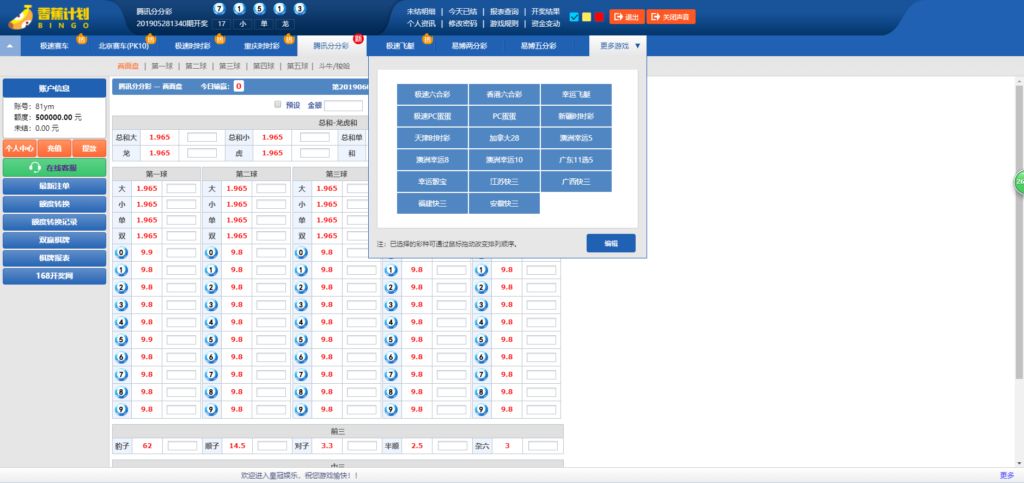1024x483 pixels.
Task: Click the 编辑 button in games panel
Action: tap(610, 243)
